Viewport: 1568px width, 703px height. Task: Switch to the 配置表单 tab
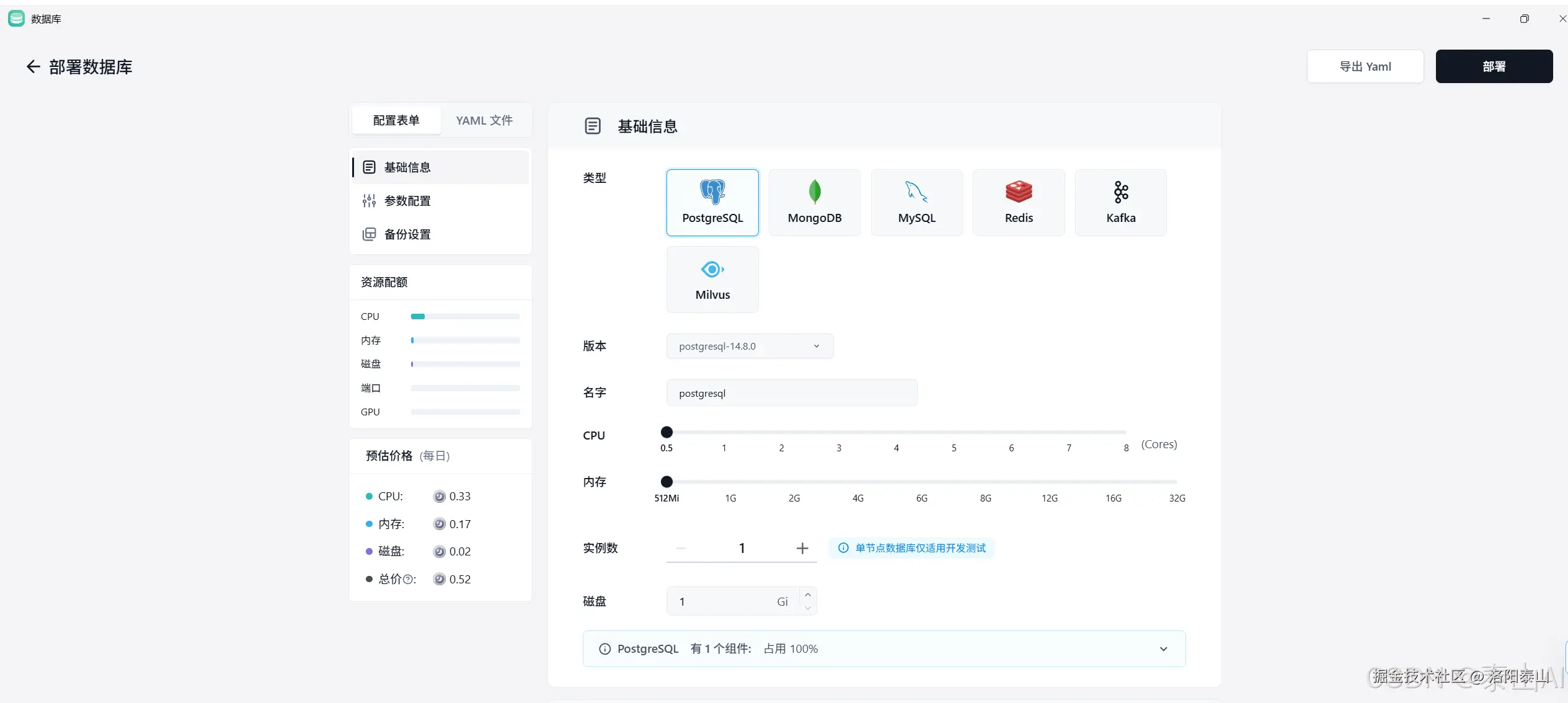tap(396, 120)
